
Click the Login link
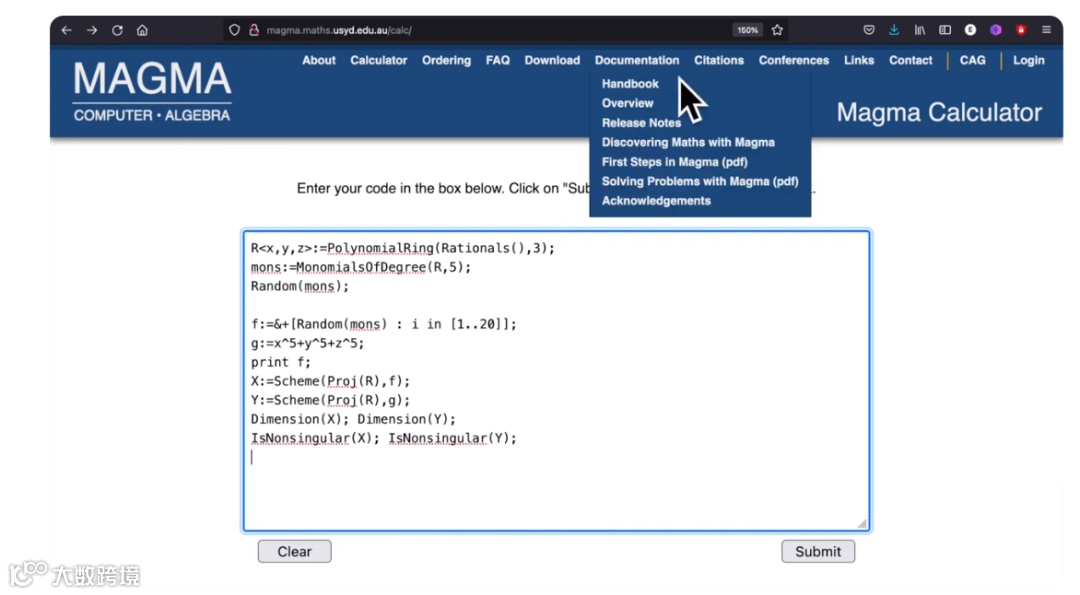(1028, 61)
